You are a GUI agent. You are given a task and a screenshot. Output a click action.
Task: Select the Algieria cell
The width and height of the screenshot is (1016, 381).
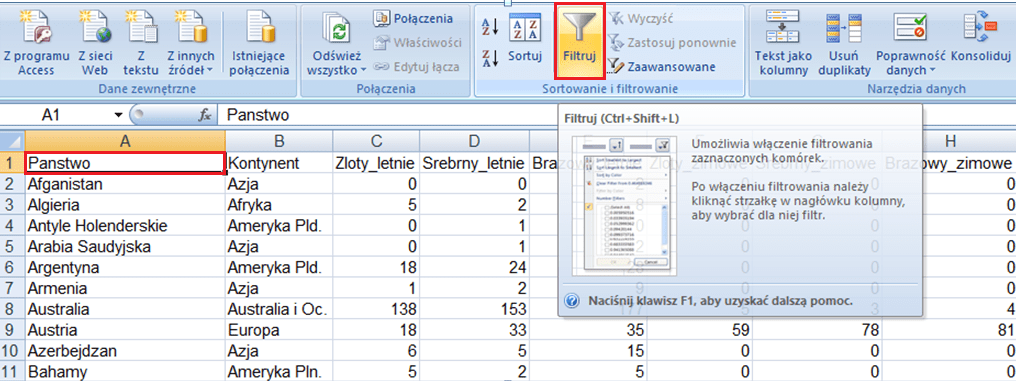[x=126, y=205]
